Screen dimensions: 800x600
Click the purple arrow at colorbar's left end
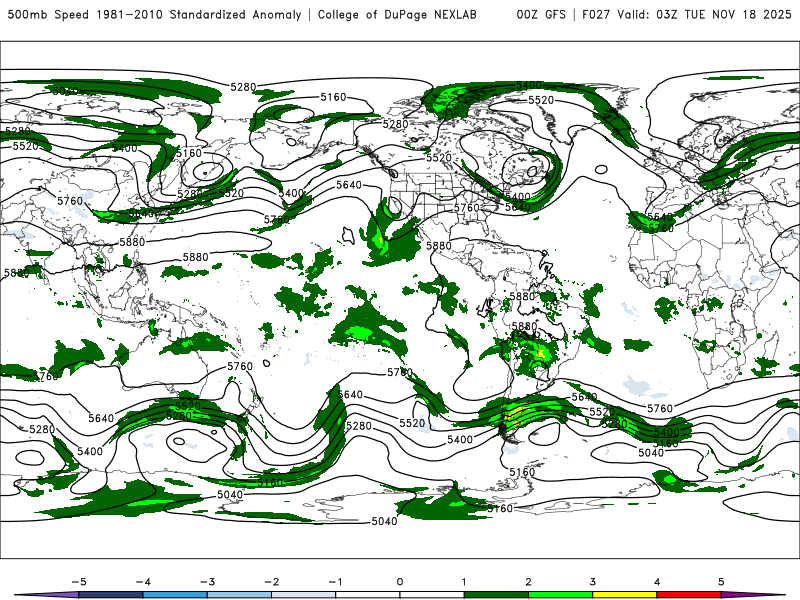pos(46,595)
